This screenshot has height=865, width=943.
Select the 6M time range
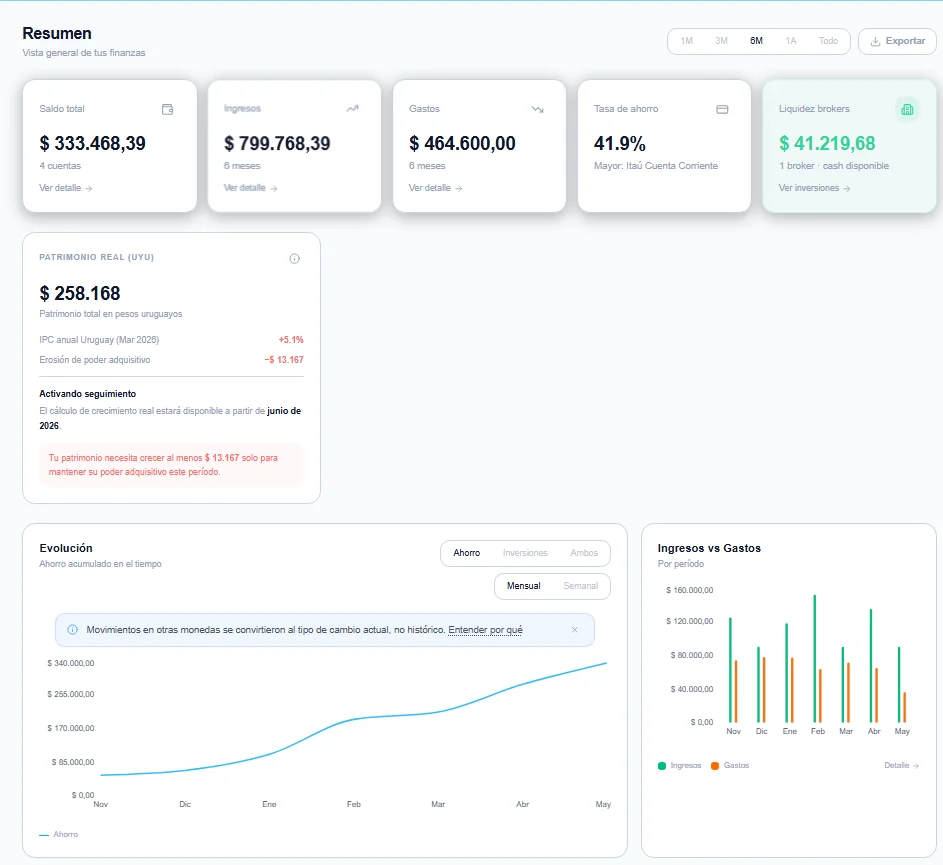757,41
